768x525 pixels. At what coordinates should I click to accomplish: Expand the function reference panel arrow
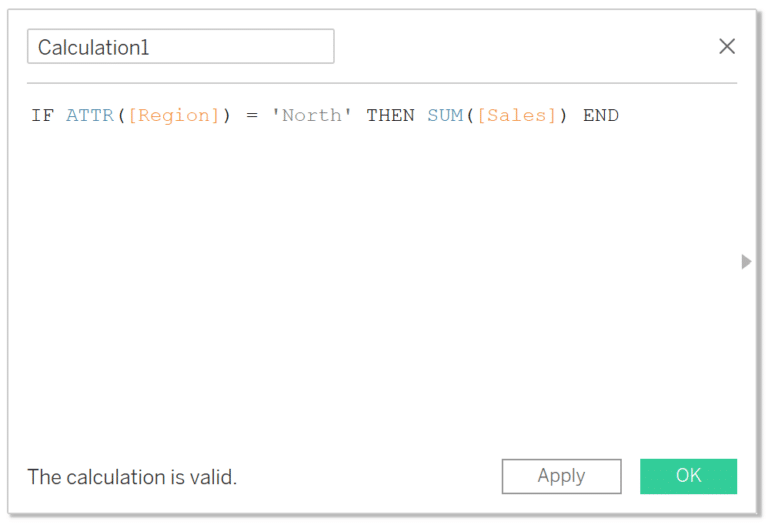click(x=746, y=262)
